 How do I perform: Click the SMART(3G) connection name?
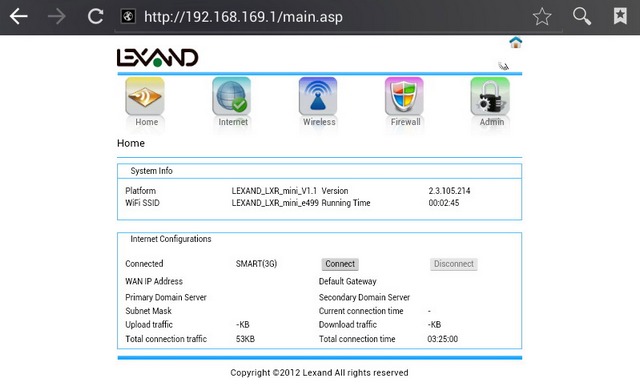pos(256,264)
